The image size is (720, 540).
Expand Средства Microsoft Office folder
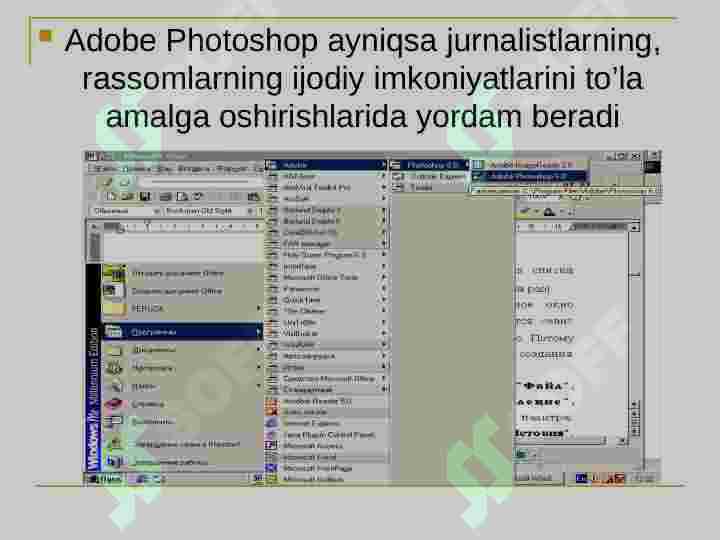[327, 378]
